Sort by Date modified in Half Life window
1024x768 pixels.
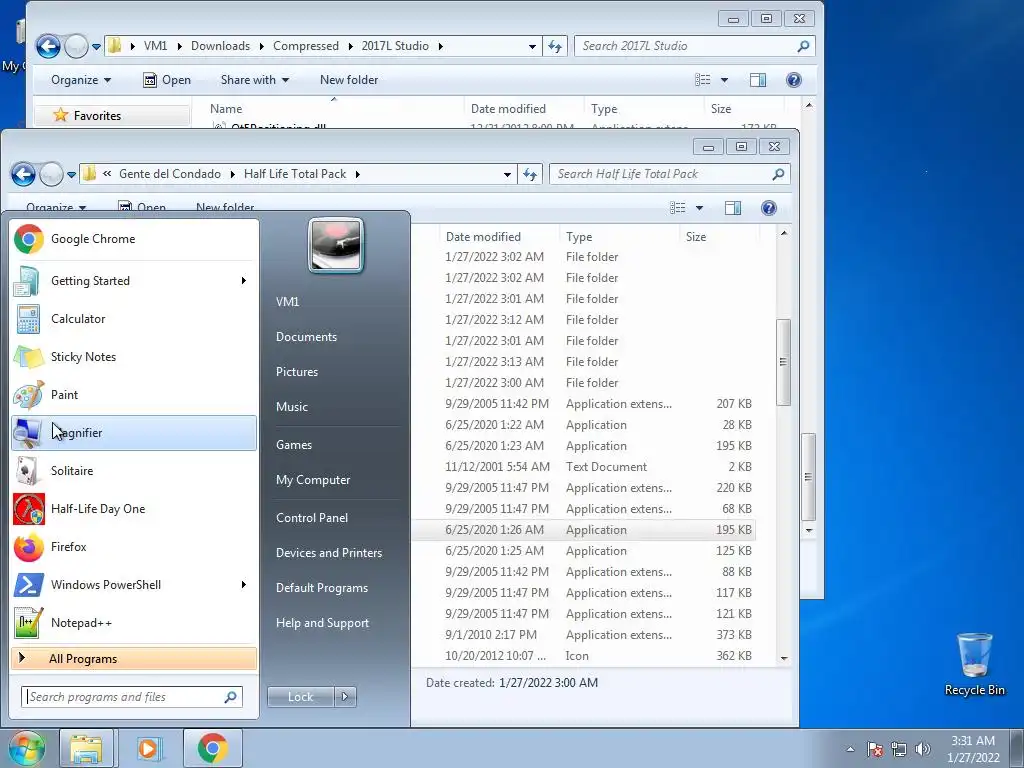tap(483, 236)
